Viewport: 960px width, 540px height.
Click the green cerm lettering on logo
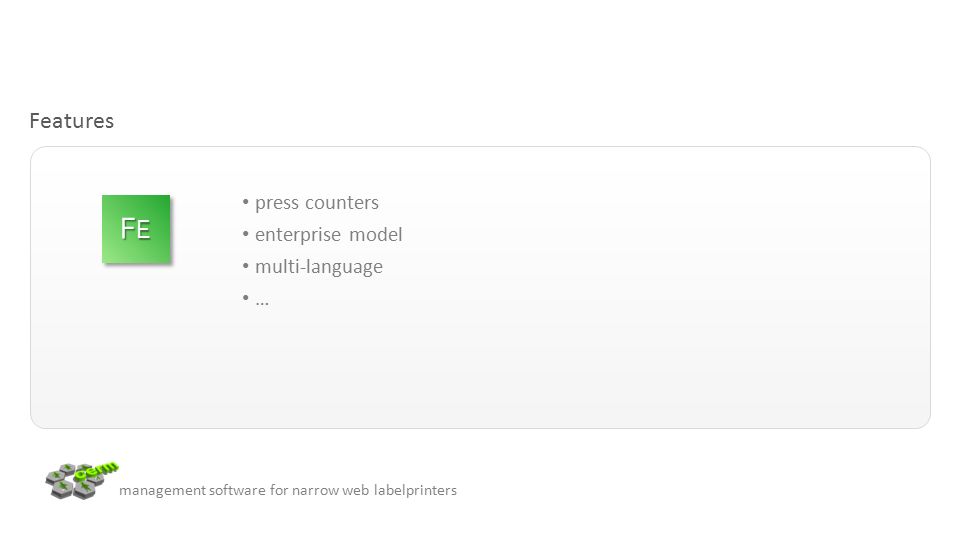(x=98, y=470)
